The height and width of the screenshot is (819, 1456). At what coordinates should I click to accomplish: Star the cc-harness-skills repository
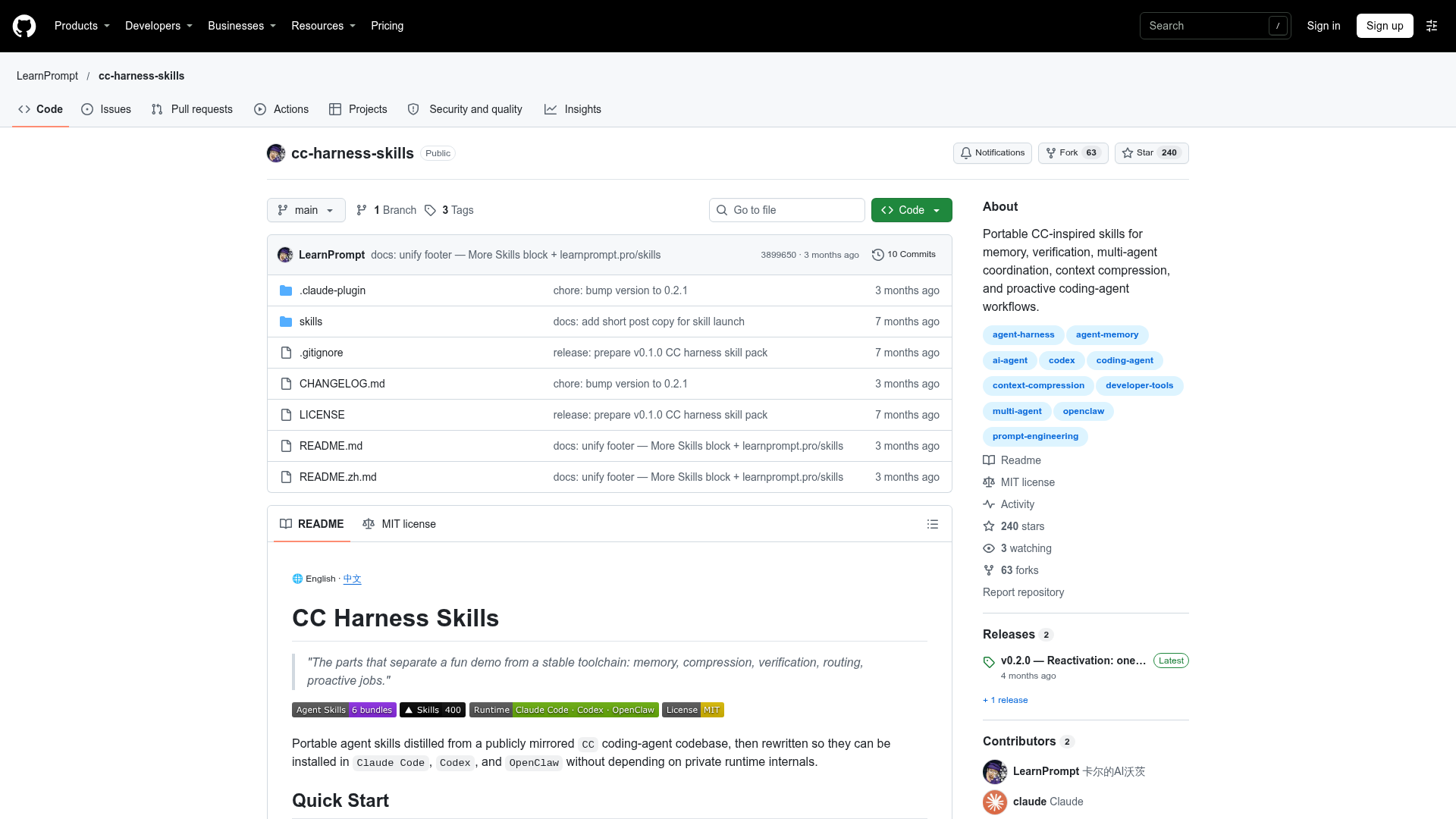(x=1151, y=153)
